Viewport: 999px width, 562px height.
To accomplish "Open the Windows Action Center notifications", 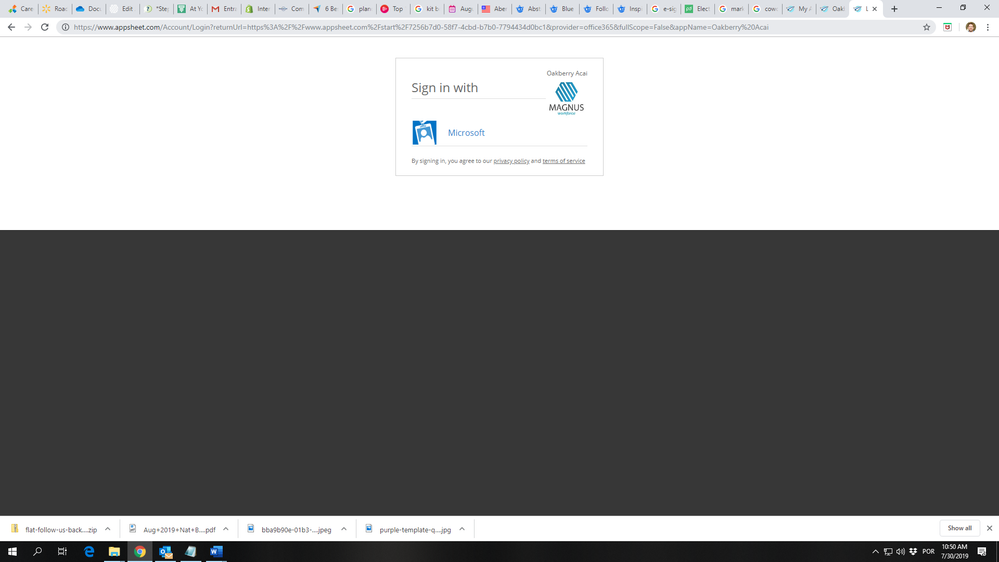I will [982, 552].
